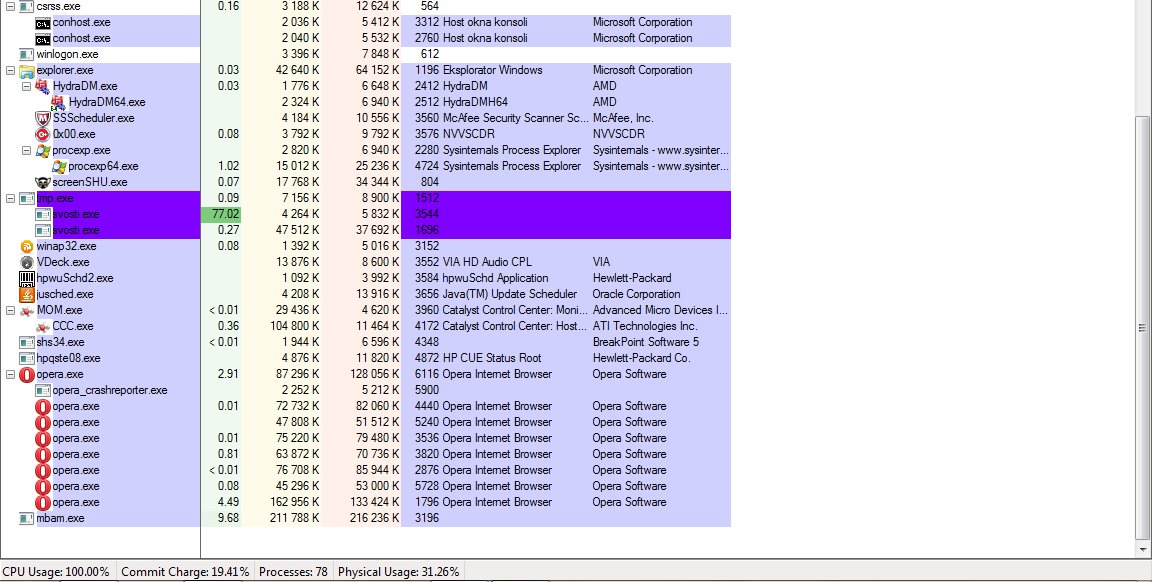
Task: Click the 'Physical Usage: 31.26%' status entry
Action: coord(398,572)
